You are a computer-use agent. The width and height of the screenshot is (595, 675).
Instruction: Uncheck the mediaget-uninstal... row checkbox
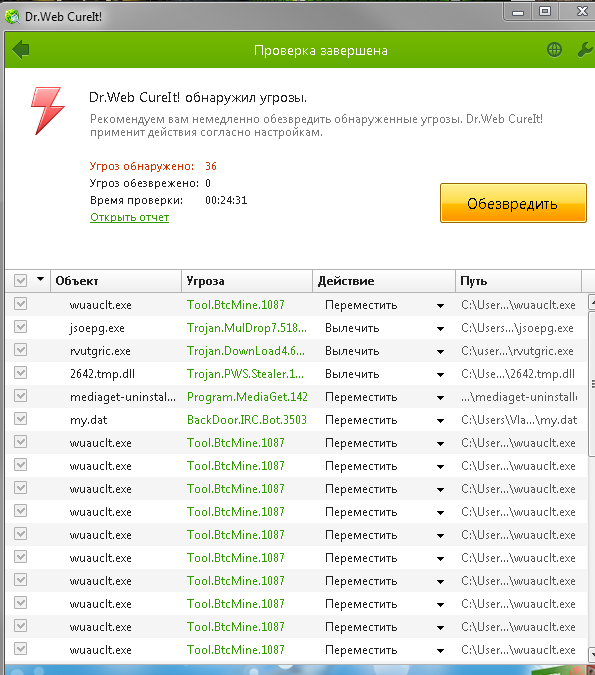click(x=20, y=396)
